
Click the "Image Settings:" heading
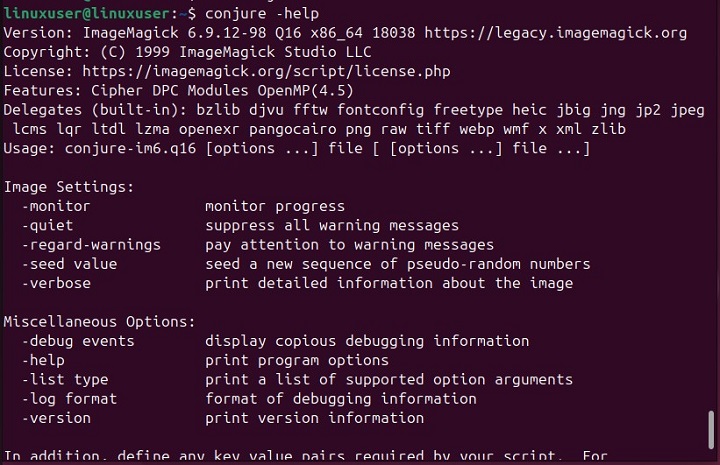[x=68, y=187]
